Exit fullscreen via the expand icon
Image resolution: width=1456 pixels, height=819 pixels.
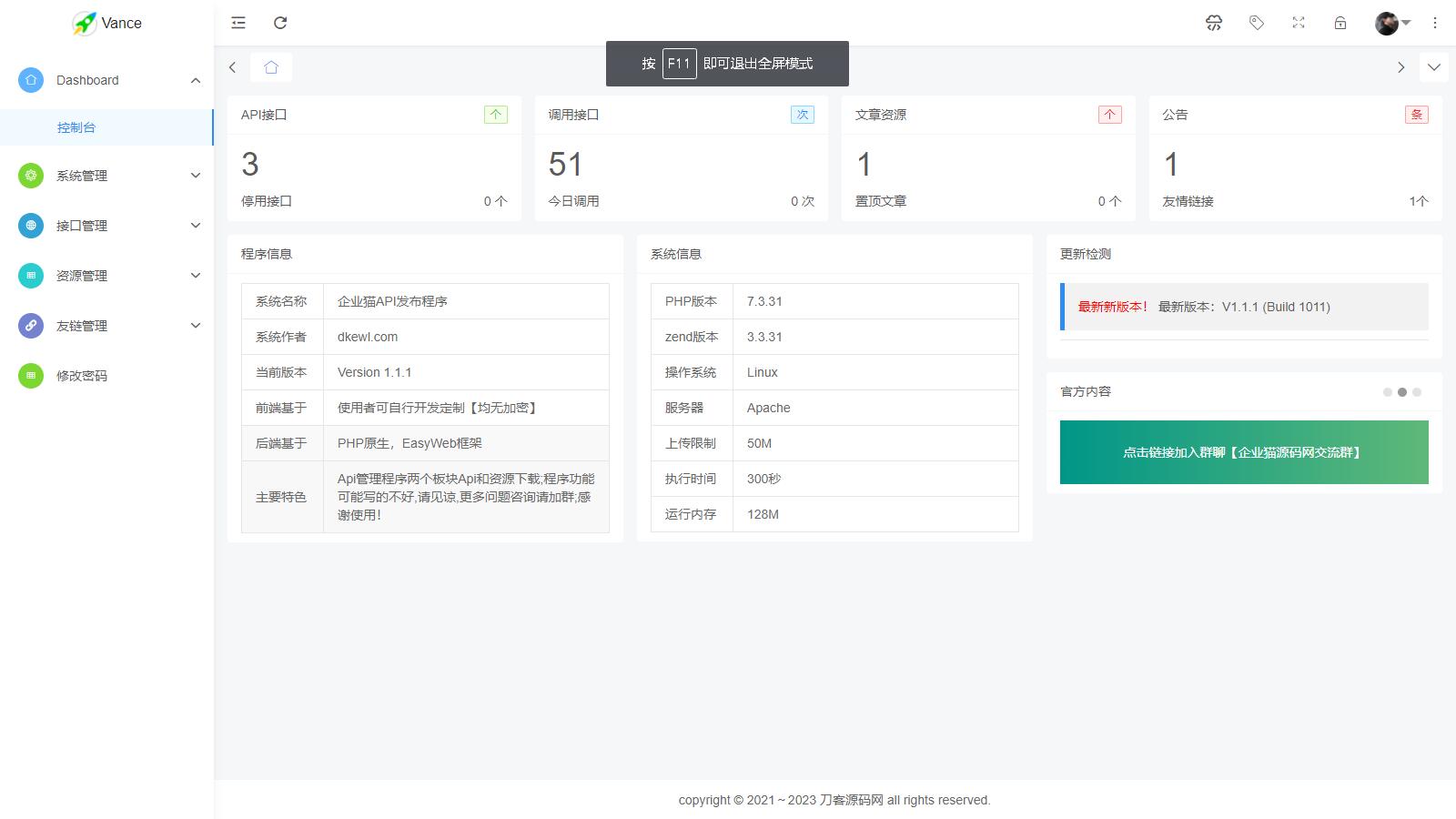[1298, 23]
